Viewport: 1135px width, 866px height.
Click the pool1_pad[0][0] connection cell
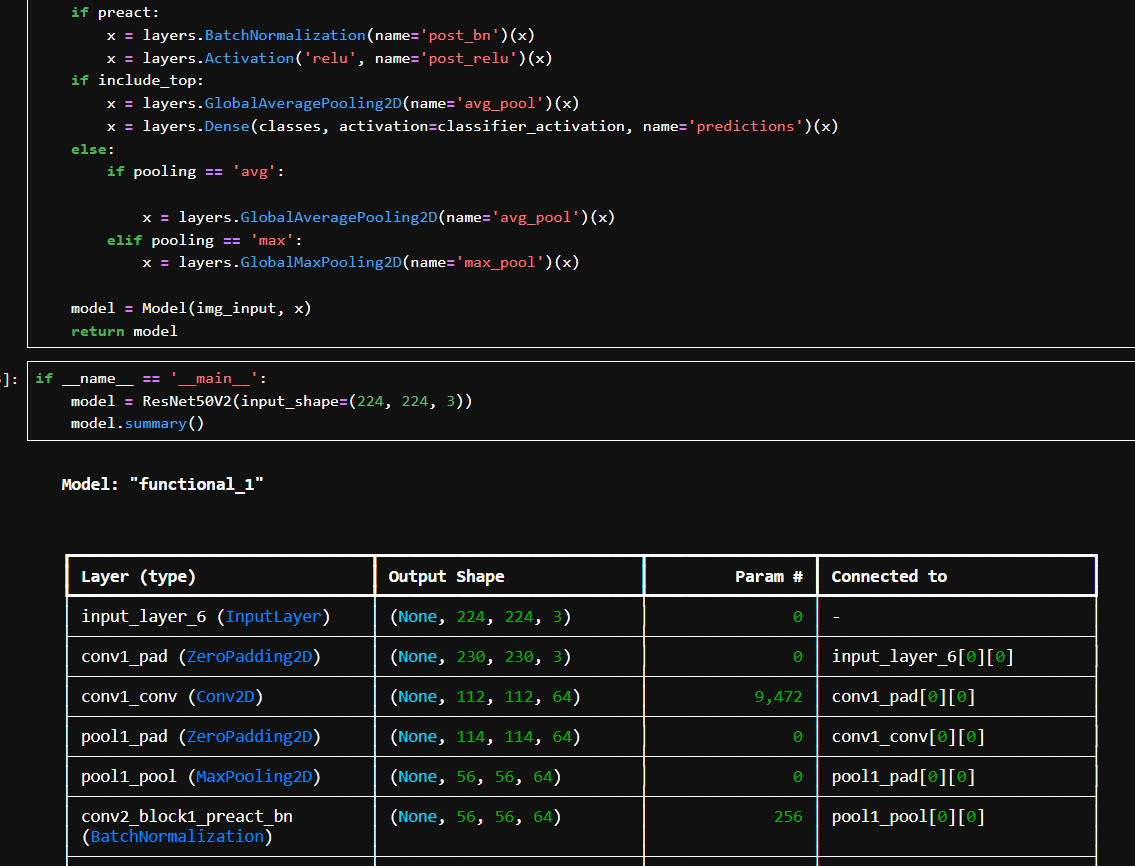(957, 777)
